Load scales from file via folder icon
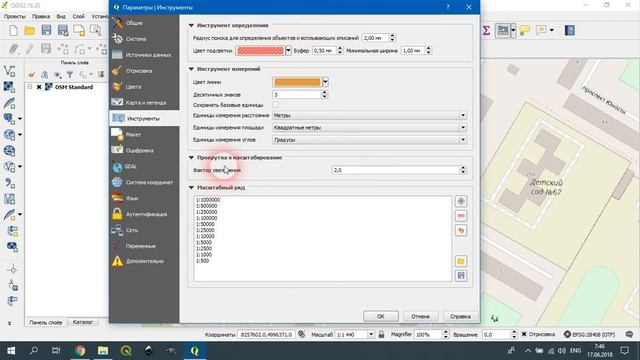 pyautogui.click(x=461, y=261)
